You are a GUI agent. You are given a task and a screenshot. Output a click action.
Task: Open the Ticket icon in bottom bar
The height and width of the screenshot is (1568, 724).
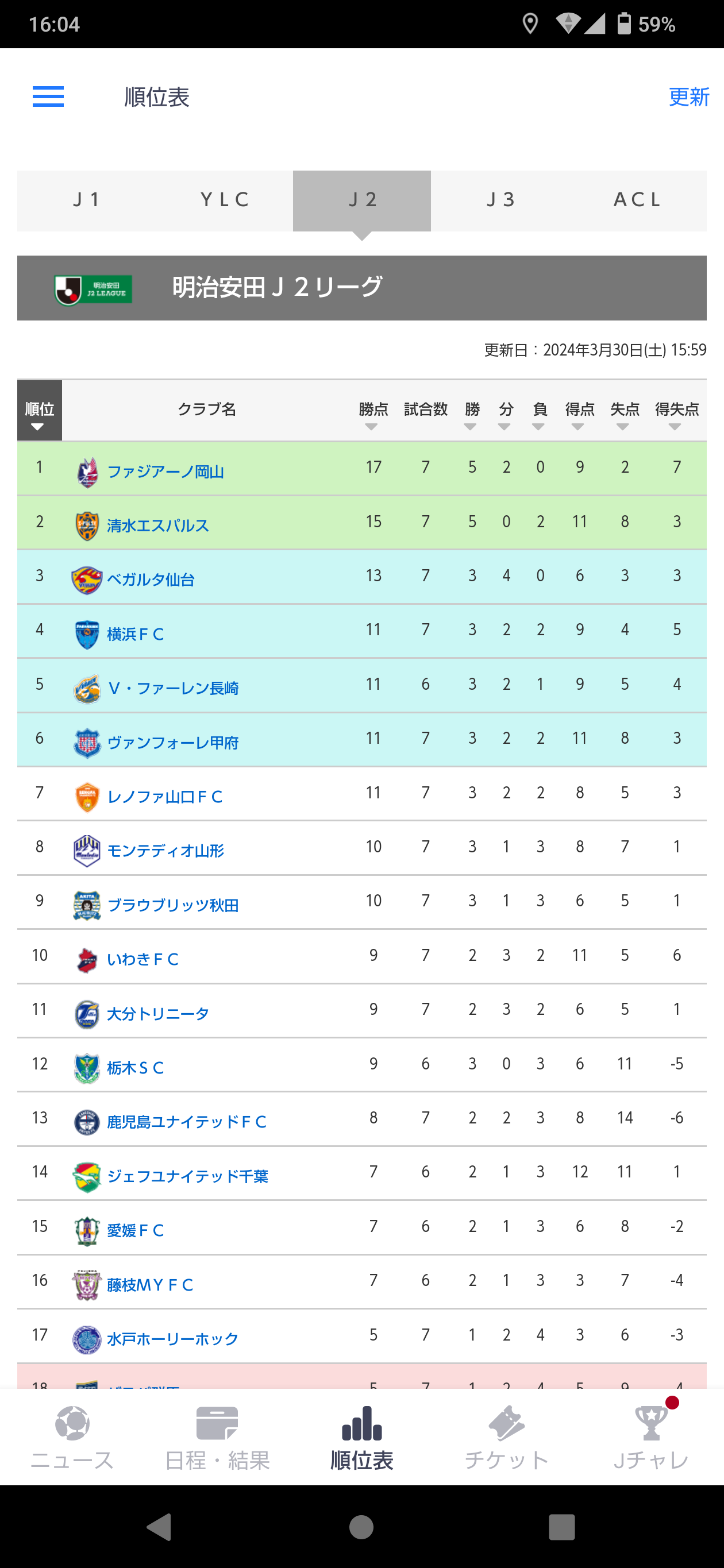pyautogui.click(x=507, y=1423)
